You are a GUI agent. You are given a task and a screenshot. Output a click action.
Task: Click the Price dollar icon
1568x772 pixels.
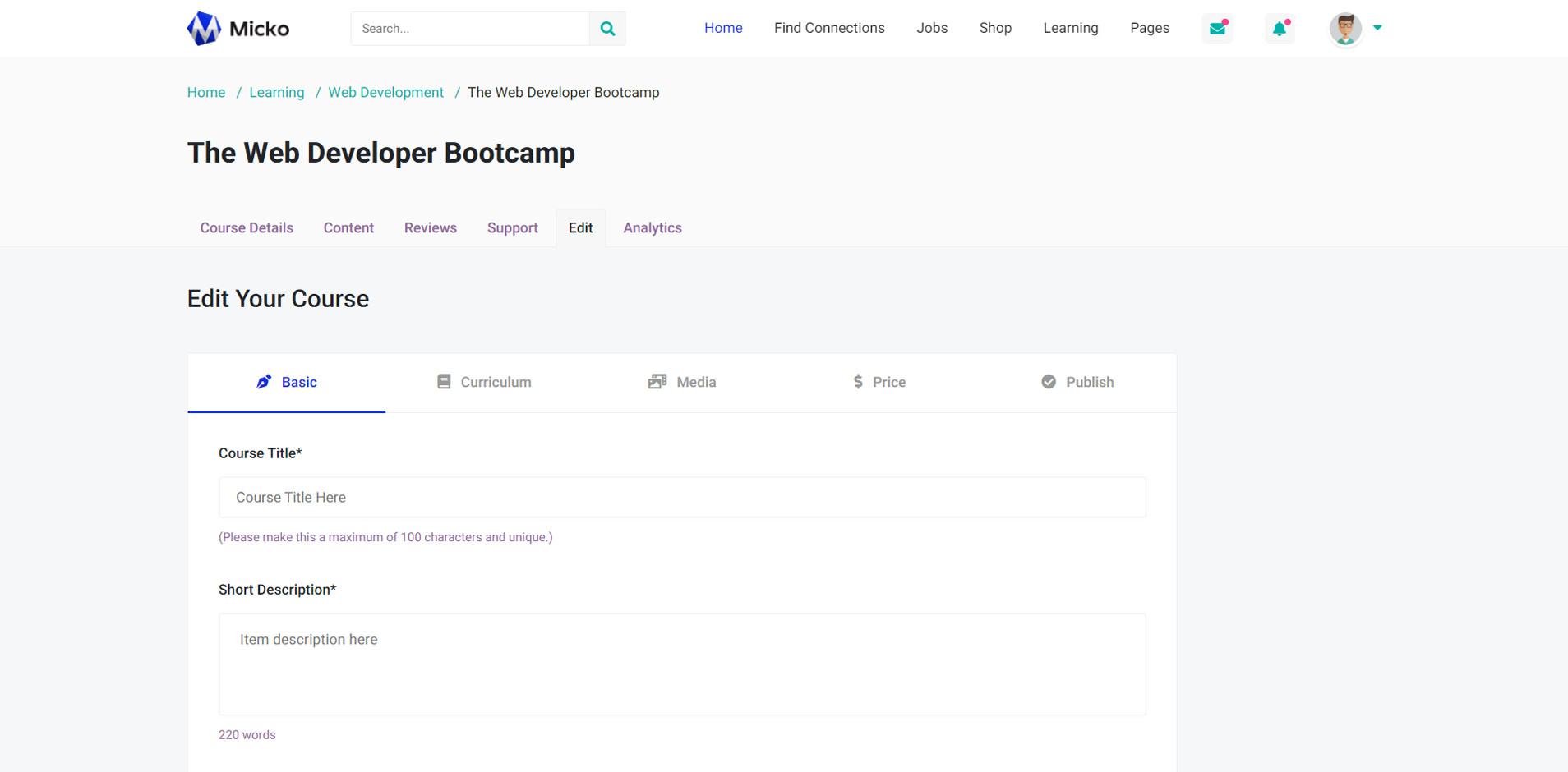tap(858, 382)
